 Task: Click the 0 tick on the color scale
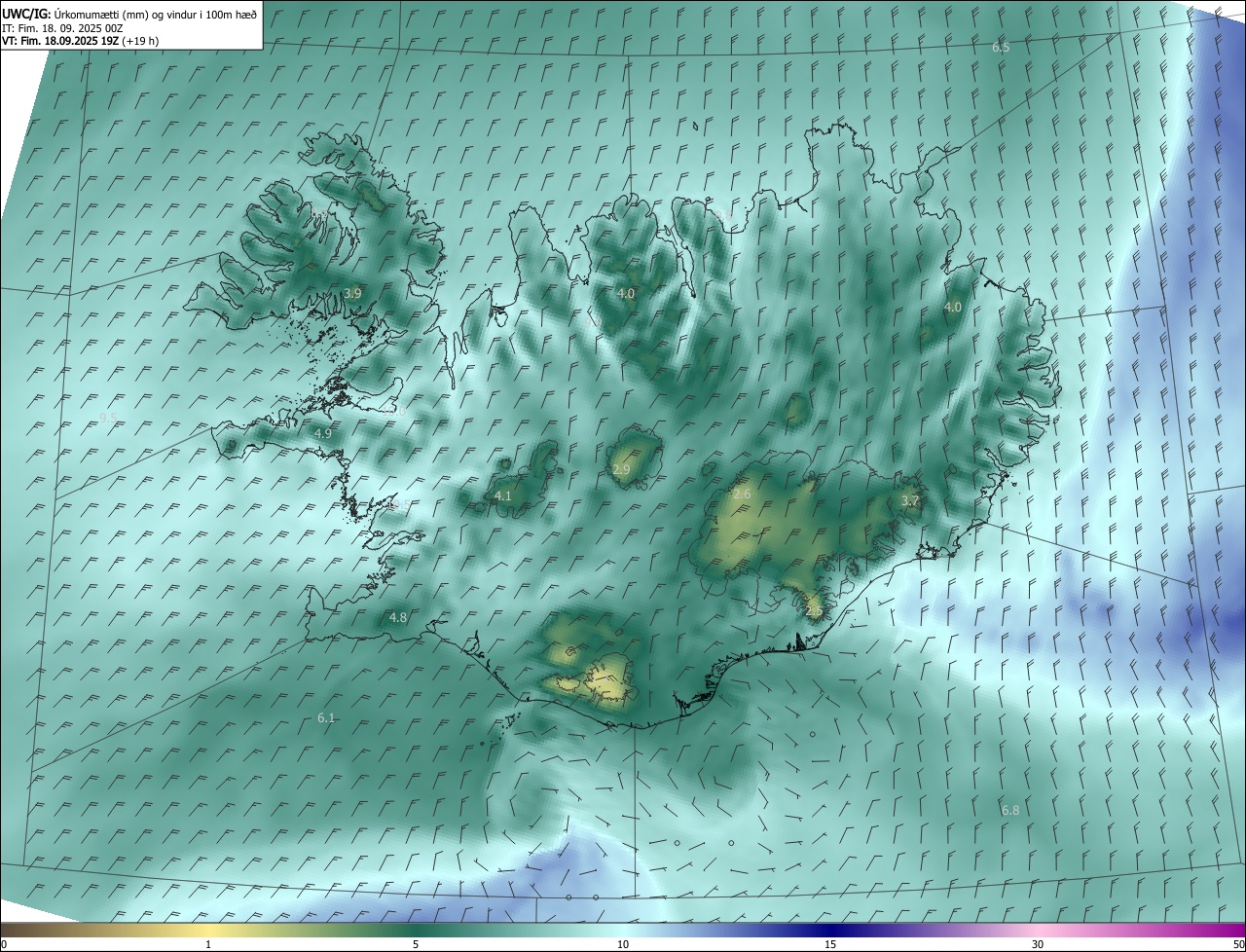(x=4, y=945)
